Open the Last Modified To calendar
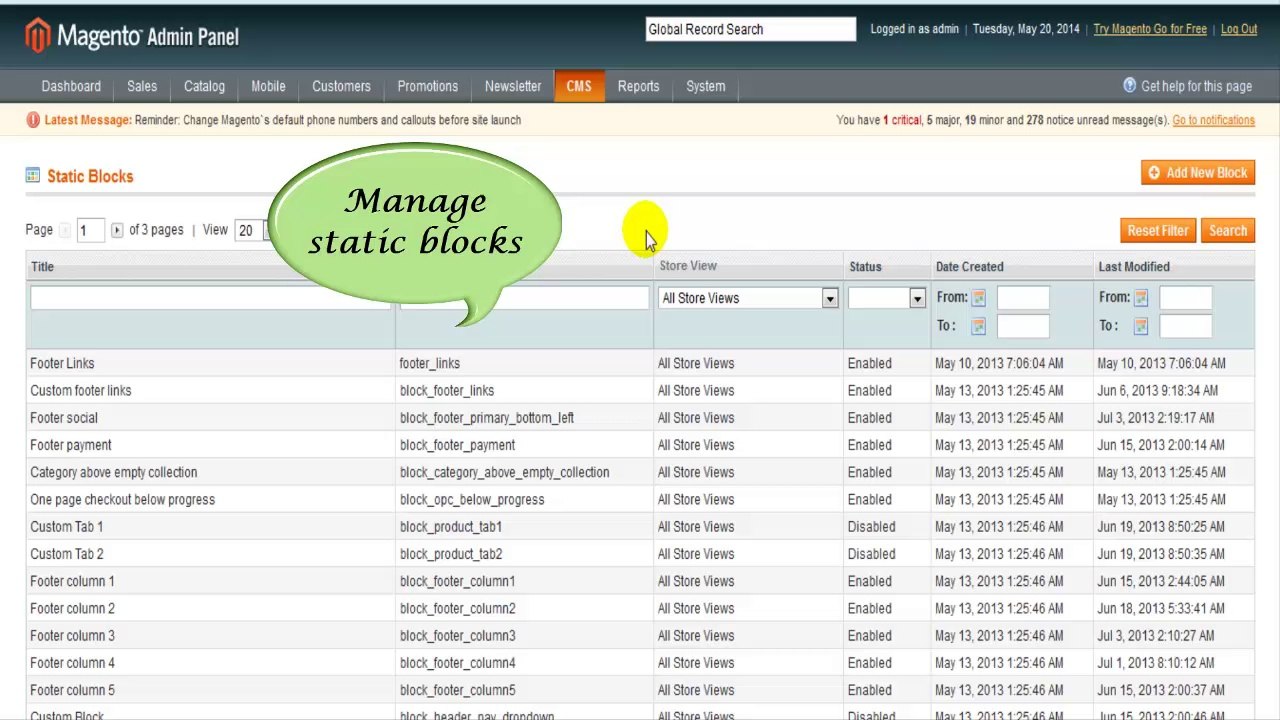The height and width of the screenshot is (720, 1280). coord(1141,326)
